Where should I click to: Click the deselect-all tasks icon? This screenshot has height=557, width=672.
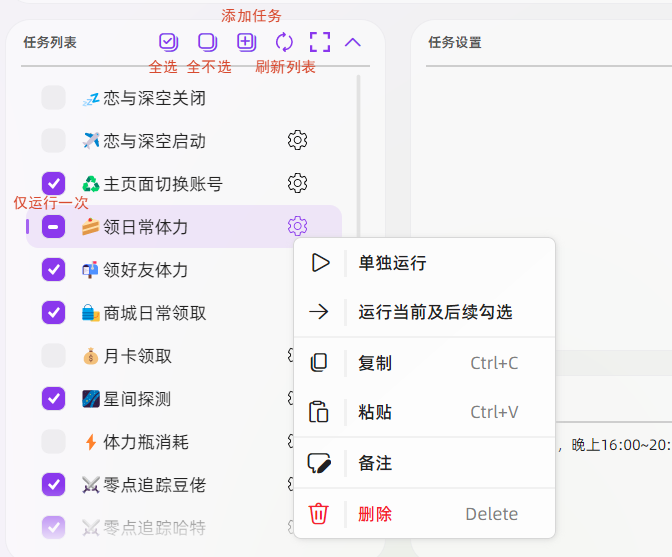coord(207,42)
